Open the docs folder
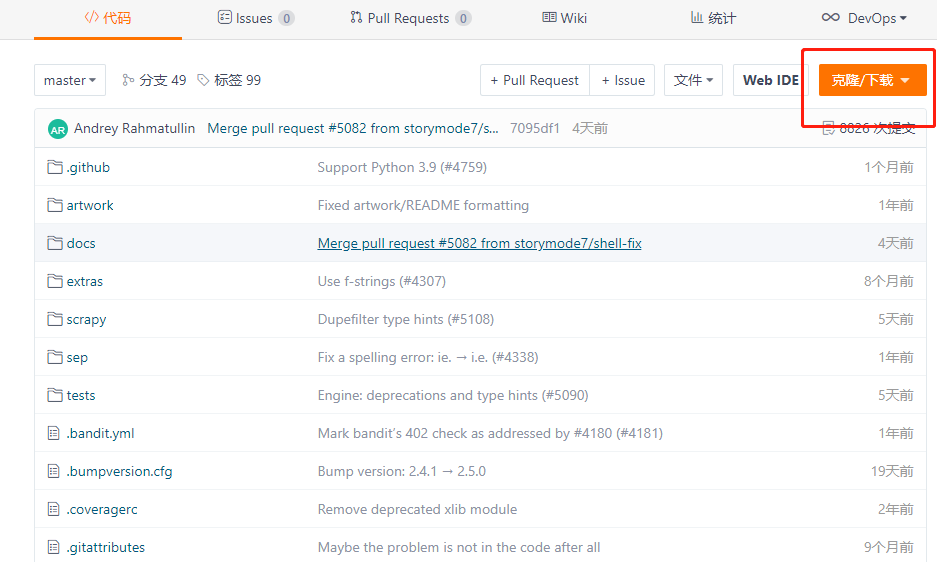Viewport: 937px width, 562px height. pos(81,243)
